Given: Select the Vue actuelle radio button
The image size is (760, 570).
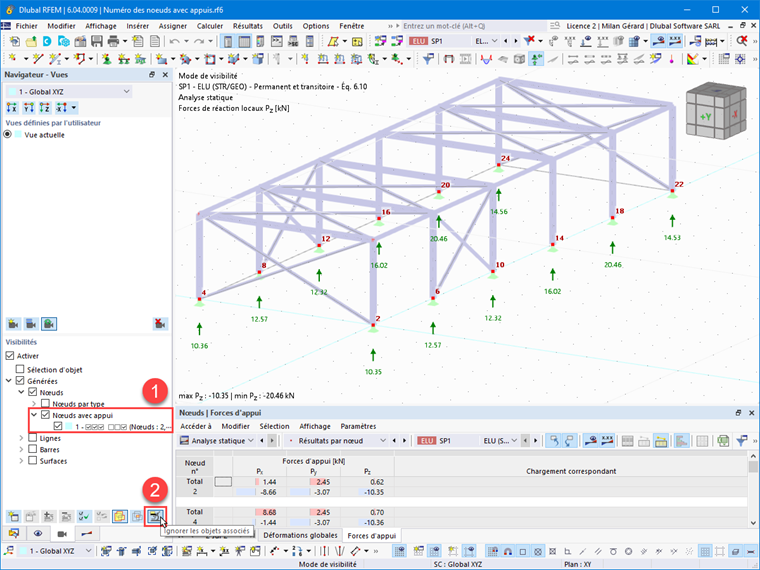Looking at the screenshot, I should pos(8,135).
